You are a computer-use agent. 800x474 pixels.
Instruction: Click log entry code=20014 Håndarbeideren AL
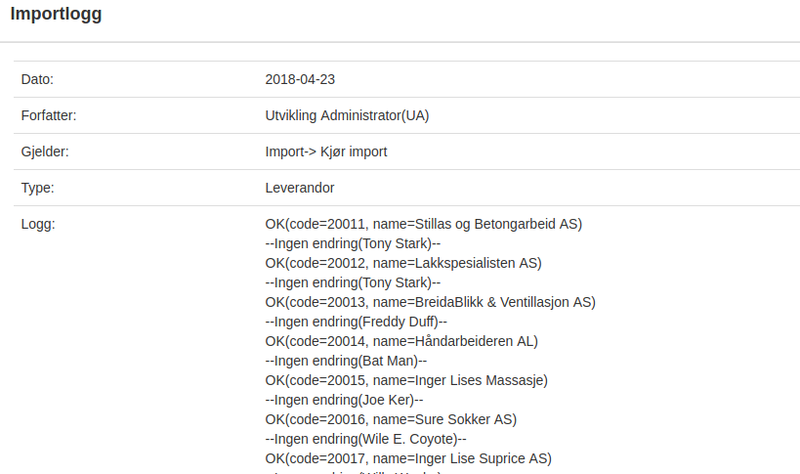coord(402,341)
